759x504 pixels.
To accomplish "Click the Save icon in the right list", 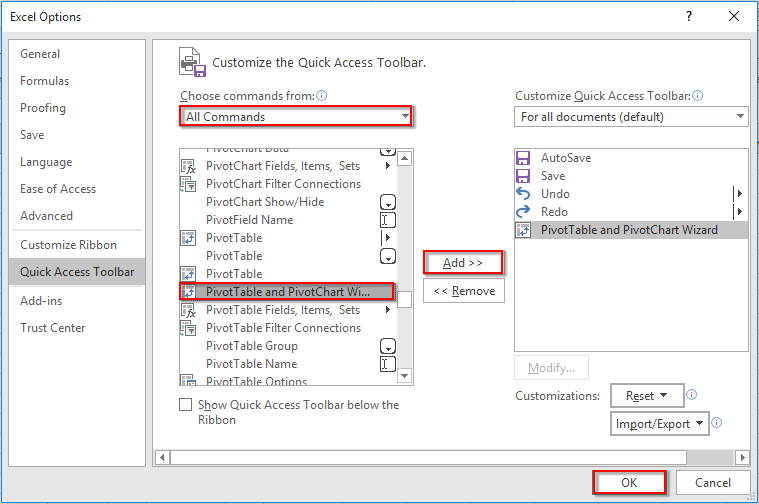I will tap(522, 176).
